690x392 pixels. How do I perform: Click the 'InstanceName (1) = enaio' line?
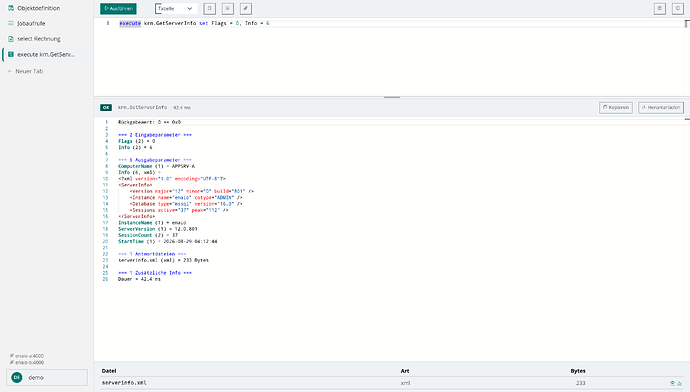coord(152,223)
